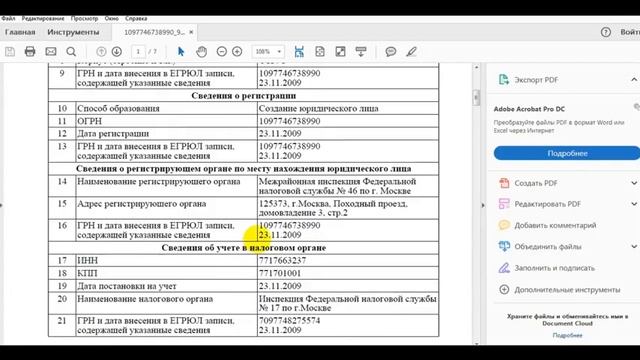Click row 19 date 23.11.2009
The width and height of the screenshot is (640, 360).
click(280, 286)
